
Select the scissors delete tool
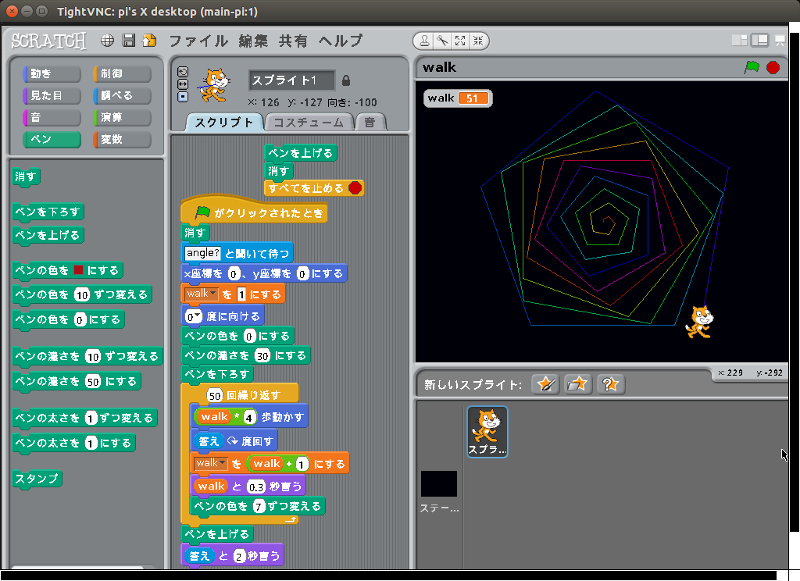(442, 41)
